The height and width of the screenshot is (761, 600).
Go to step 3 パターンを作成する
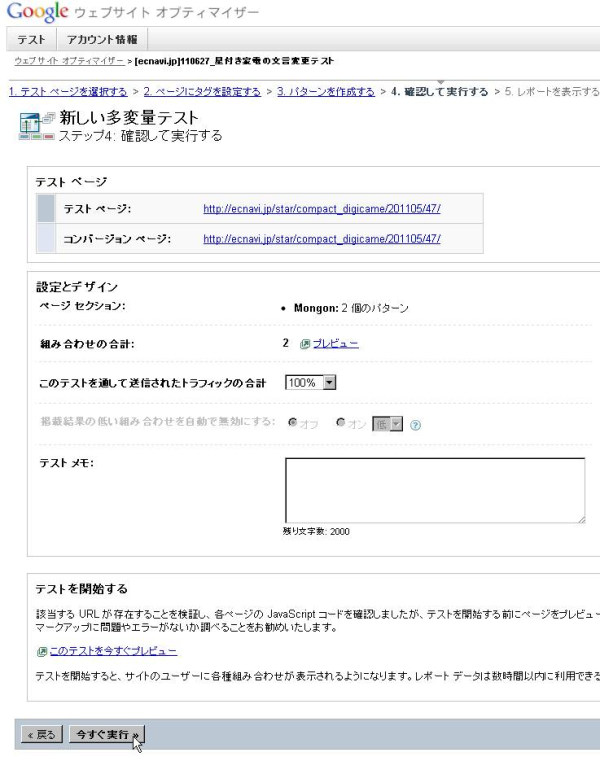tap(326, 91)
